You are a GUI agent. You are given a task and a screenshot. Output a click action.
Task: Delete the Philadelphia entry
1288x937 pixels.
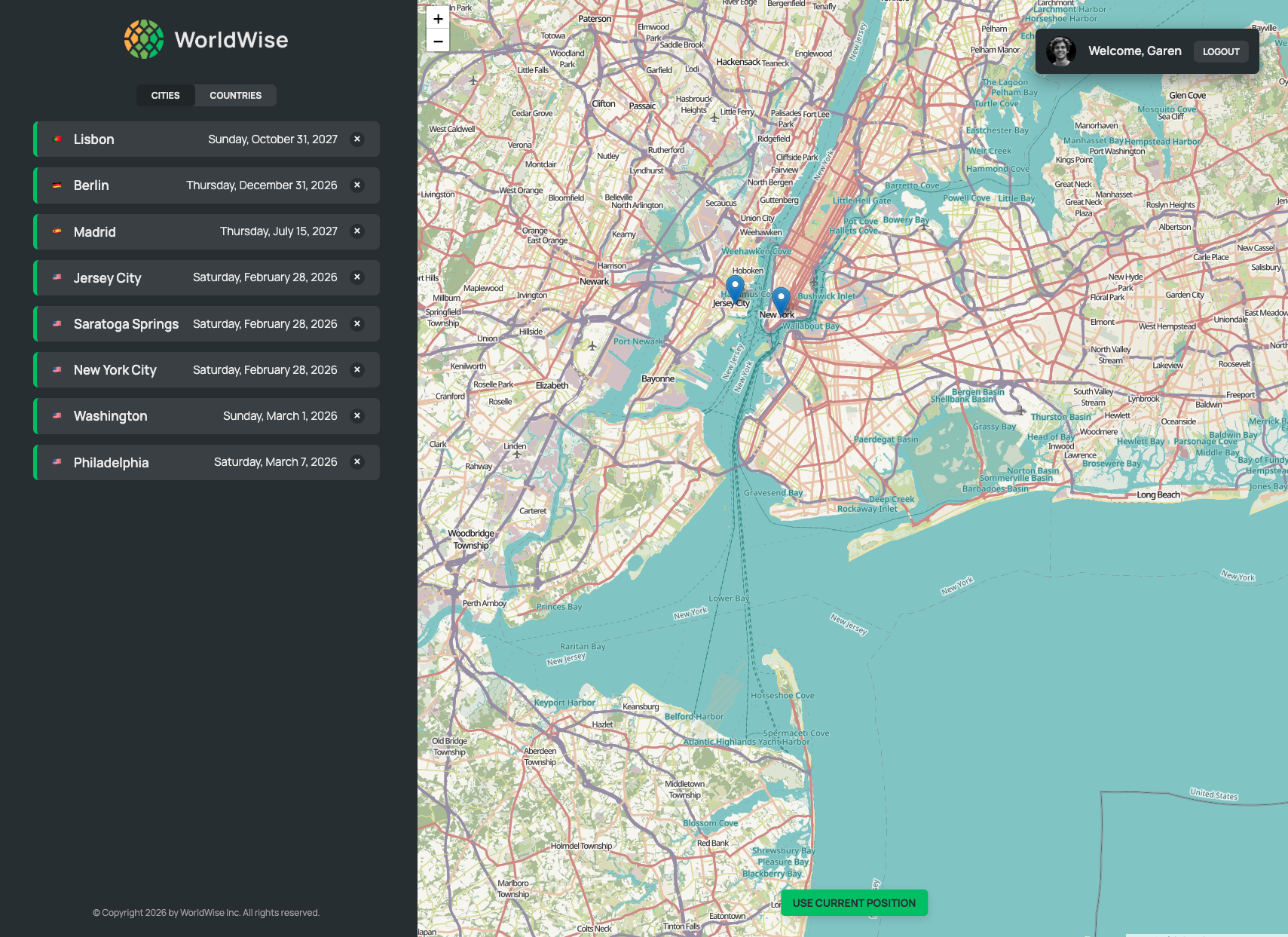(x=357, y=462)
